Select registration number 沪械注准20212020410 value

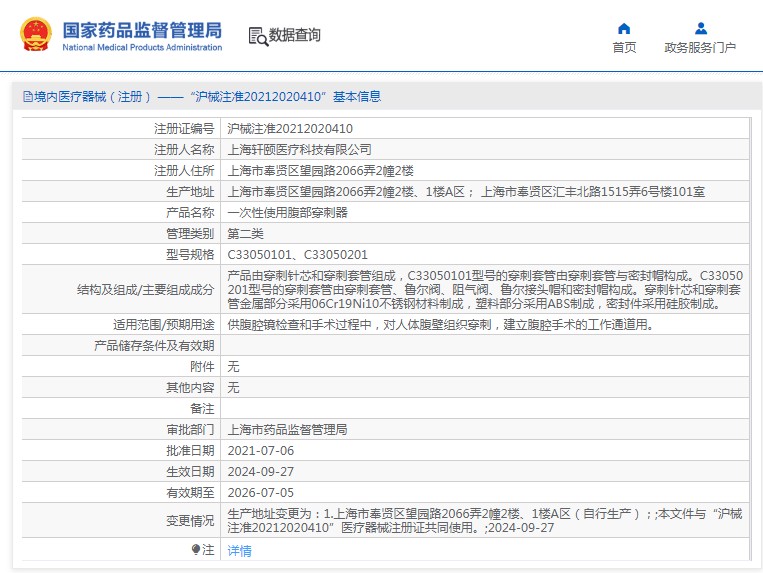290,128
